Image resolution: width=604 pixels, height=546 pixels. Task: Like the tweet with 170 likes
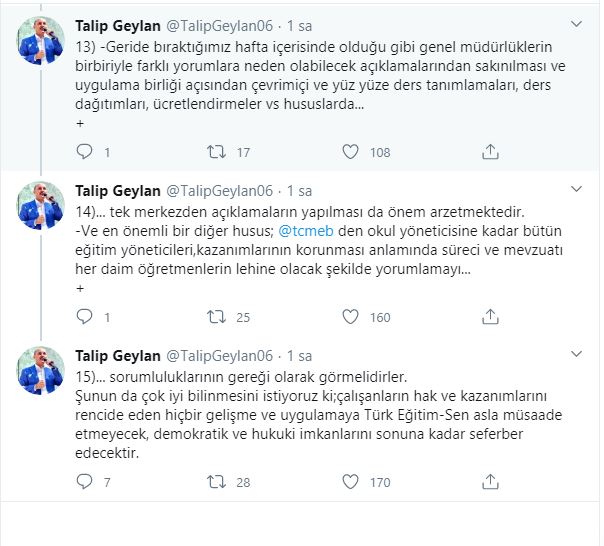click(x=350, y=483)
